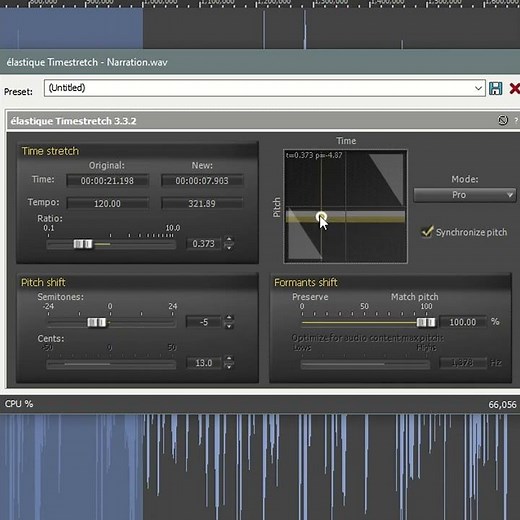
Task: Save preset using the floppy disk icon
Action: tap(495, 88)
